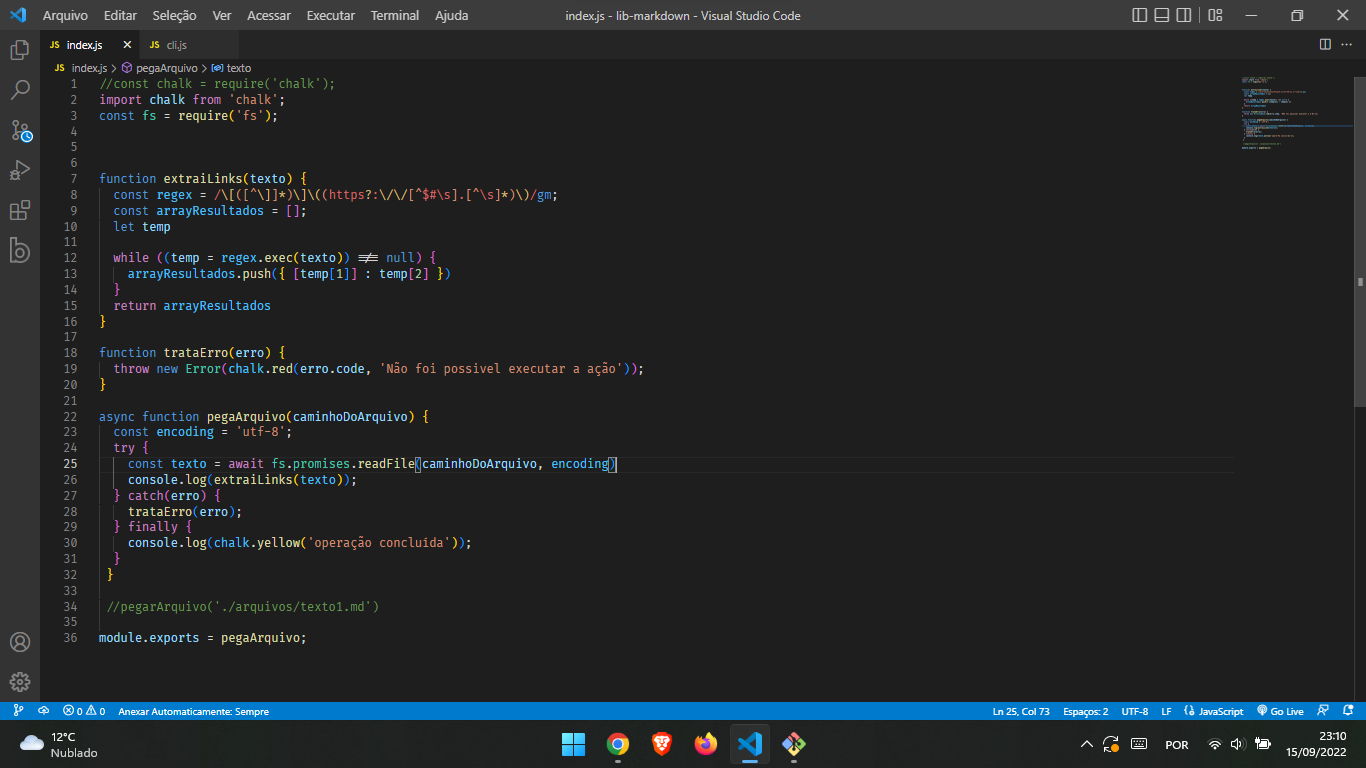Open the Ajuda menu

click(x=452, y=15)
